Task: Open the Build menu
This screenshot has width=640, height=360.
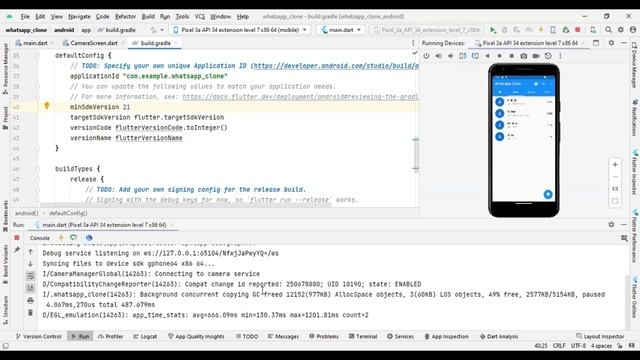Action: 148,16
